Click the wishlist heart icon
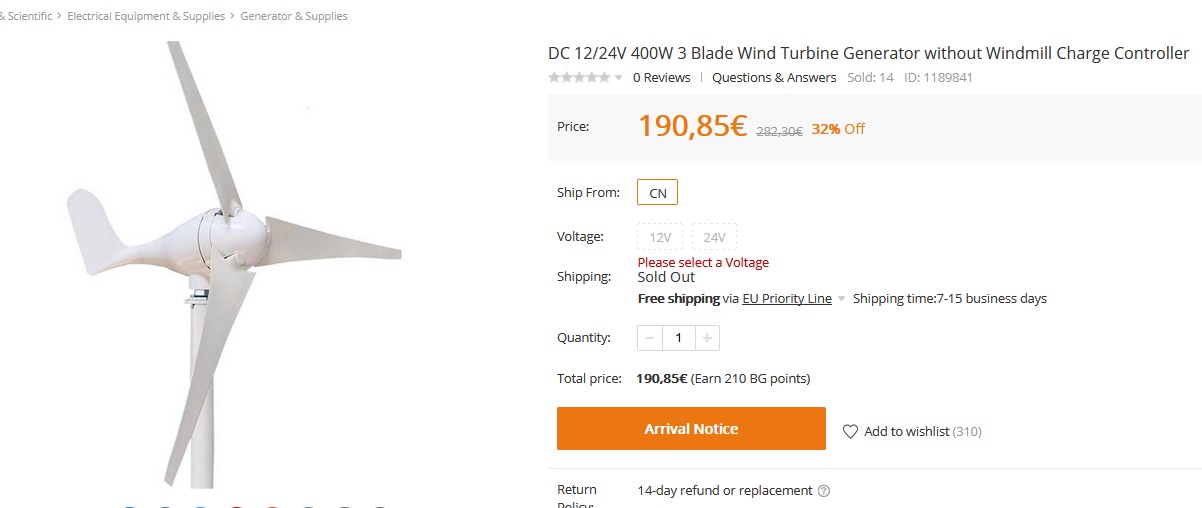1202x508 pixels. (850, 431)
